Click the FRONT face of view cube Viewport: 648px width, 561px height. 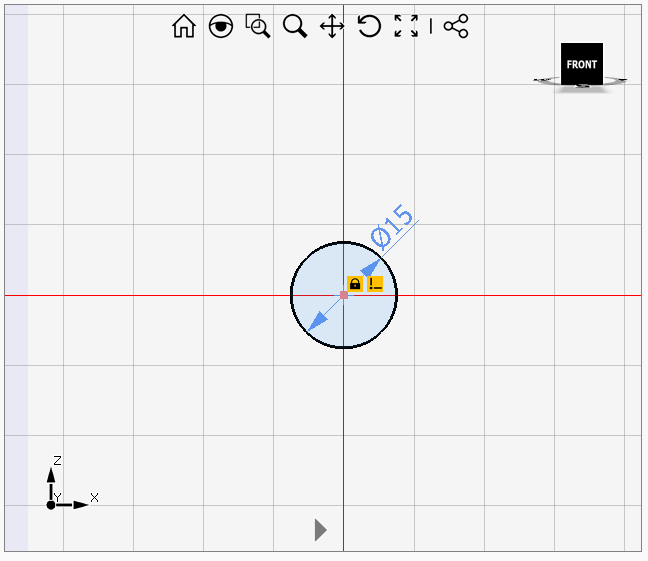[x=581, y=64]
